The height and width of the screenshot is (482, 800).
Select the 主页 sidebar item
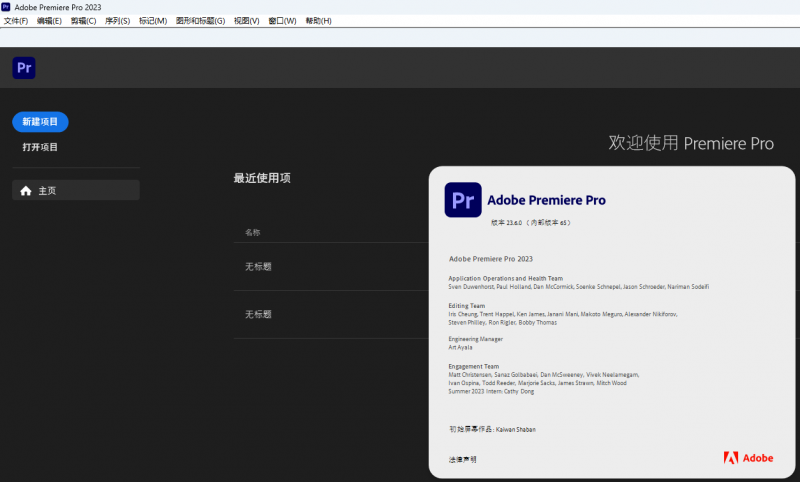pos(76,190)
